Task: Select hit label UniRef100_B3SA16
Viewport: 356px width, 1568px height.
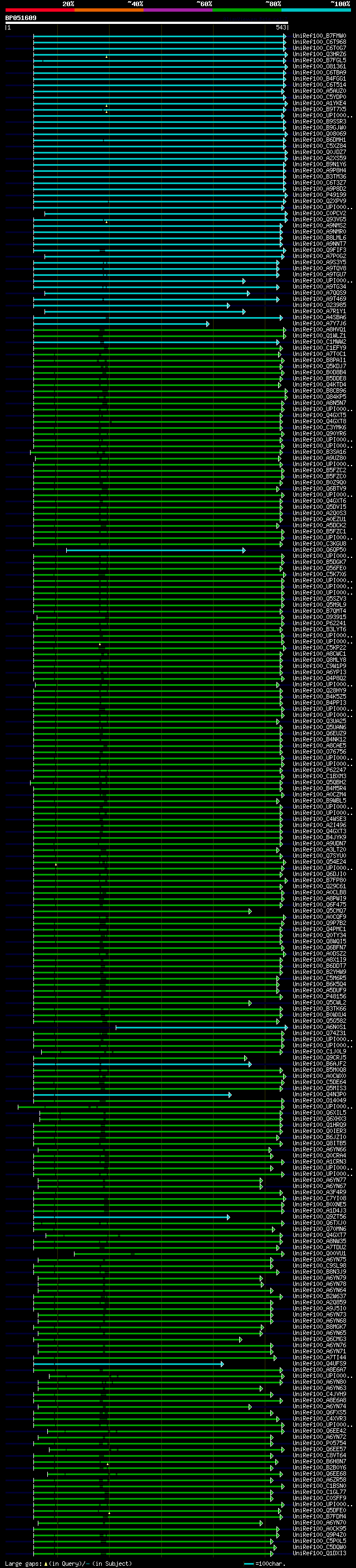Action: [x=319, y=452]
